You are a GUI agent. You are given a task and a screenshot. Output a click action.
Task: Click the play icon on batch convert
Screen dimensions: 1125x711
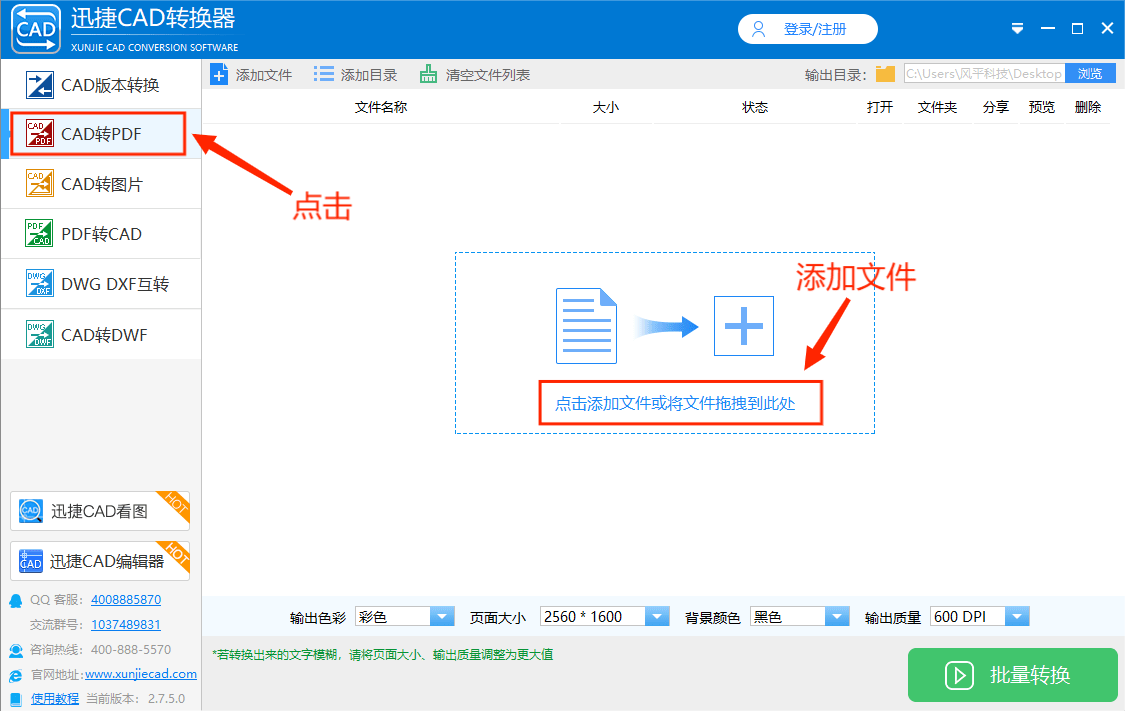959,675
